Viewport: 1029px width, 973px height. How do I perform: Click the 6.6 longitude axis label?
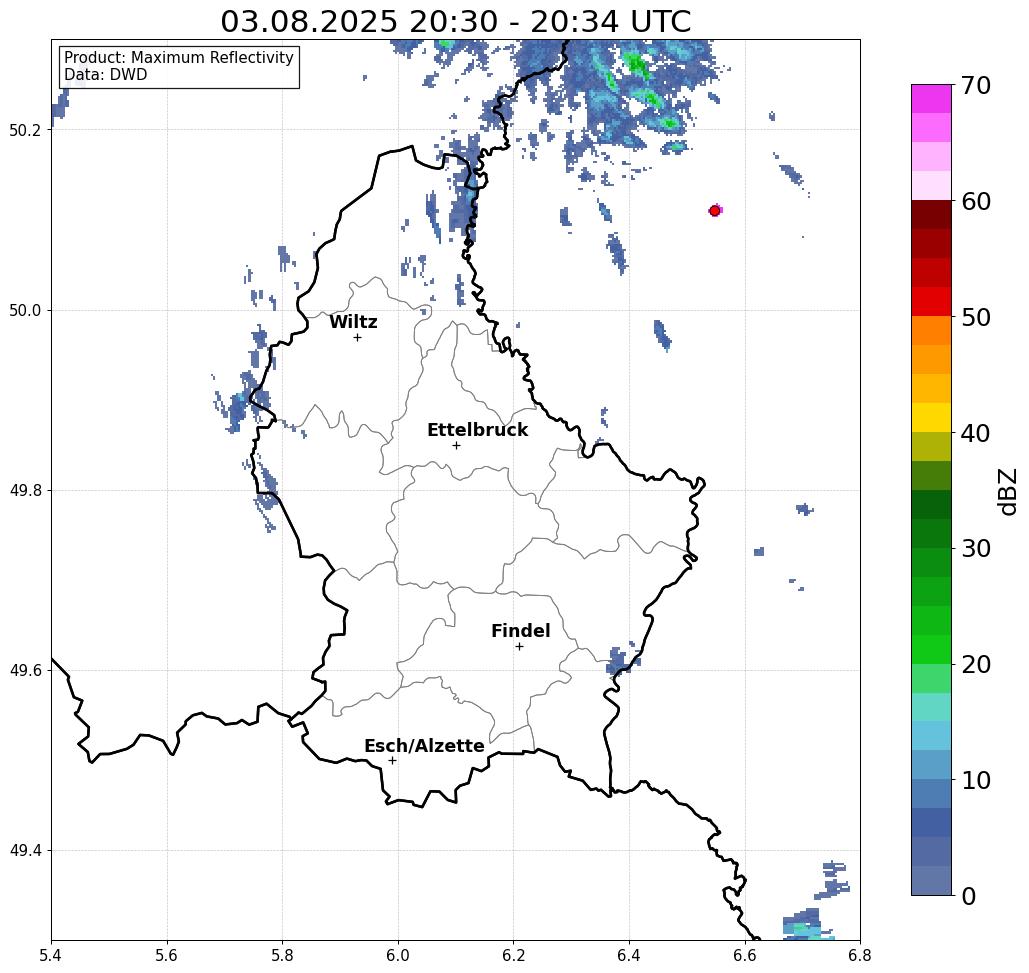[745, 955]
